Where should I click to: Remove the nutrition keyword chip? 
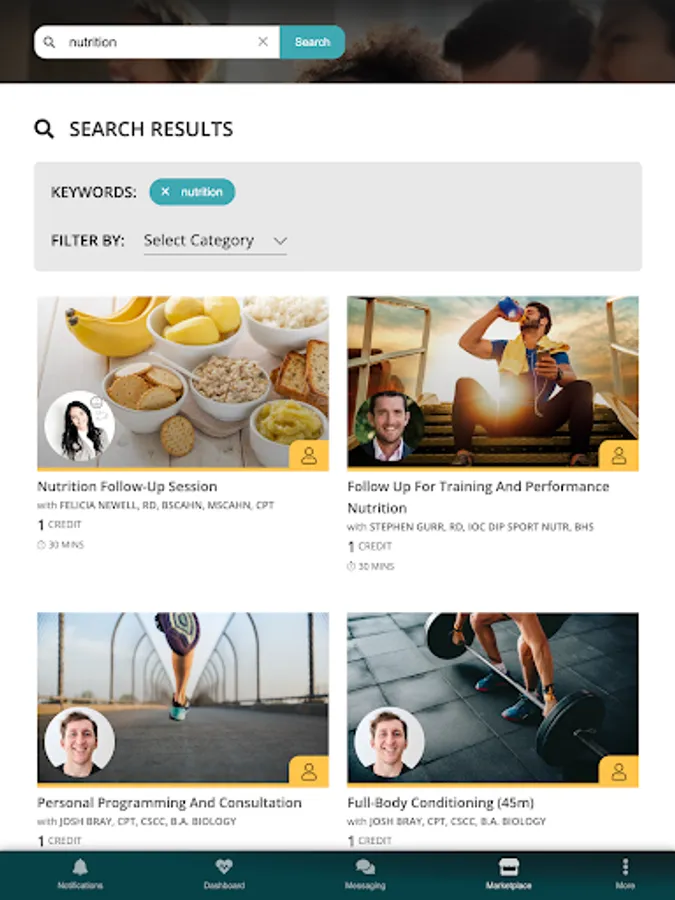pos(165,192)
